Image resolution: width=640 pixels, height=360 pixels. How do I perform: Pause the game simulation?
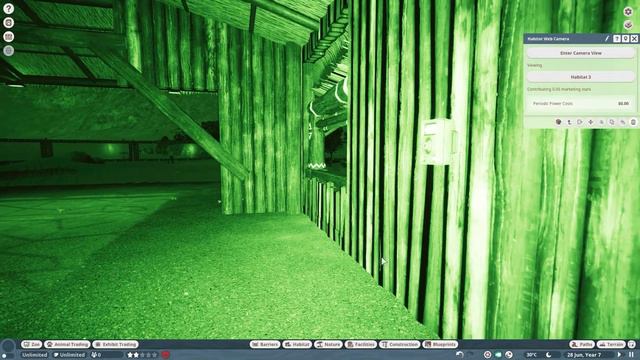pyautogui.click(x=631, y=355)
